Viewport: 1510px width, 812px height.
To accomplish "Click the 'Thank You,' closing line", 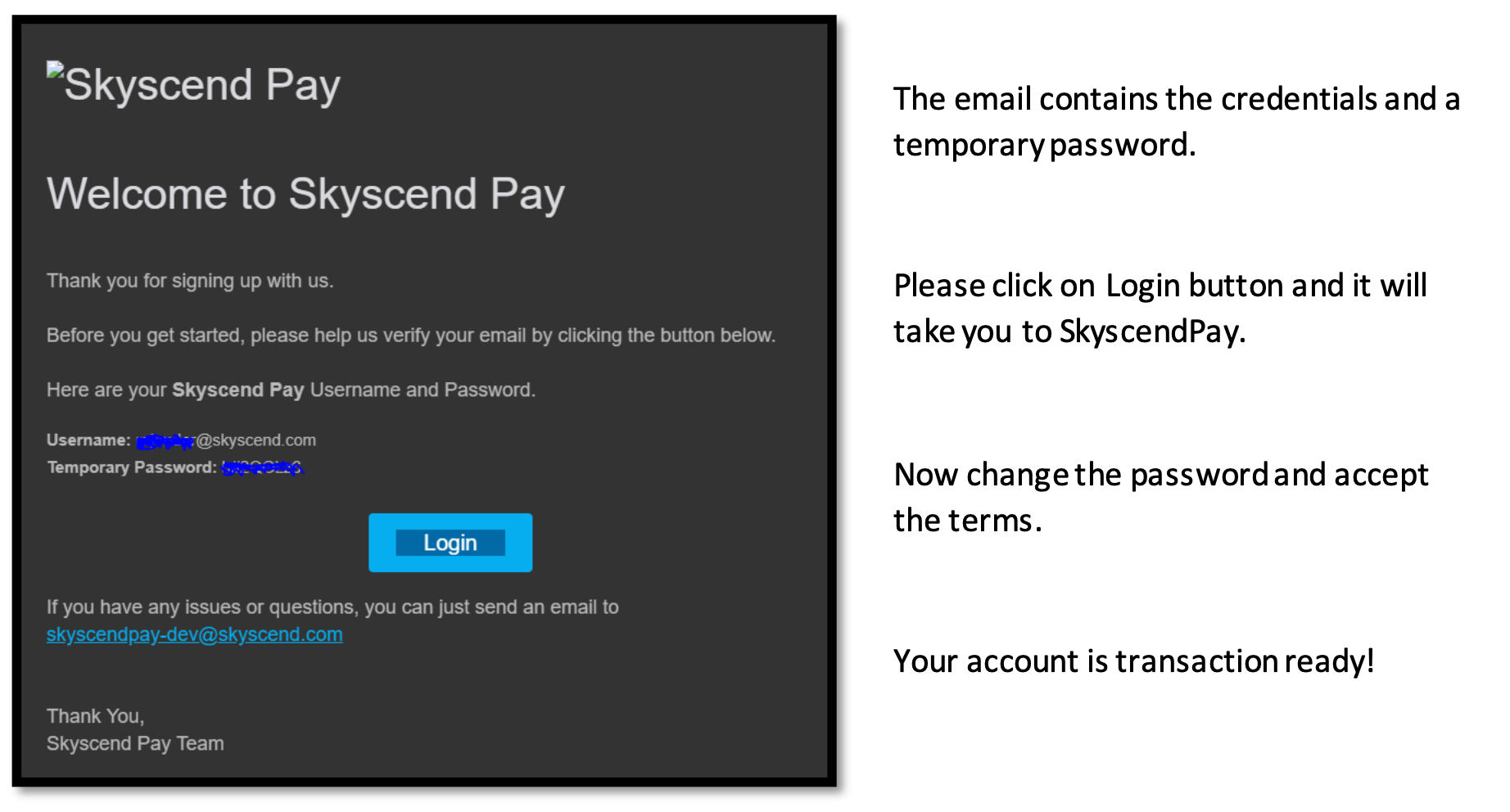I will pyautogui.click(x=95, y=716).
